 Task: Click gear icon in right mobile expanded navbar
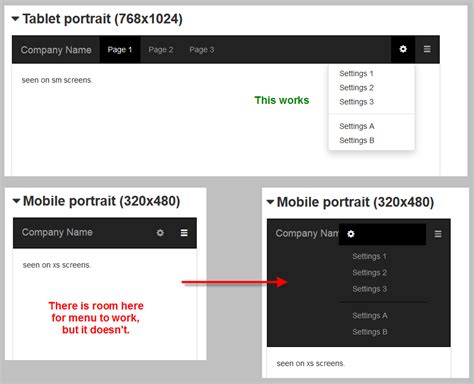(x=351, y=234)
